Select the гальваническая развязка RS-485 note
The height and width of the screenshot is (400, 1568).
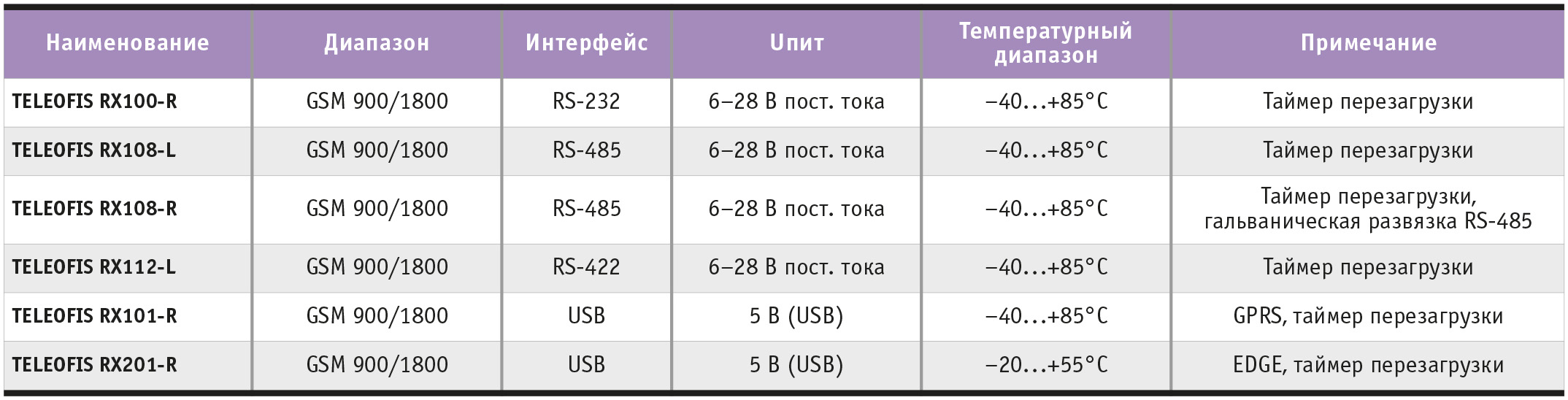click(1368, 221)
